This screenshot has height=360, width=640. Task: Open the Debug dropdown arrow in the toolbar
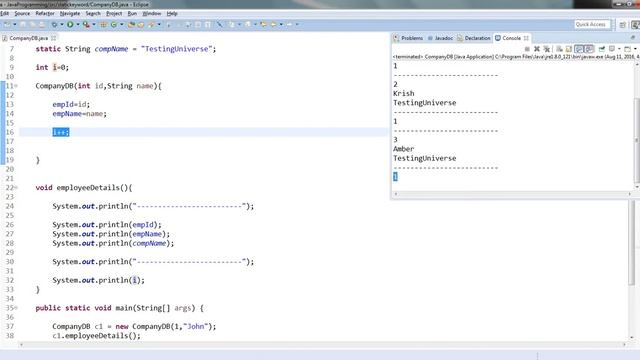[x=62, y=24]
